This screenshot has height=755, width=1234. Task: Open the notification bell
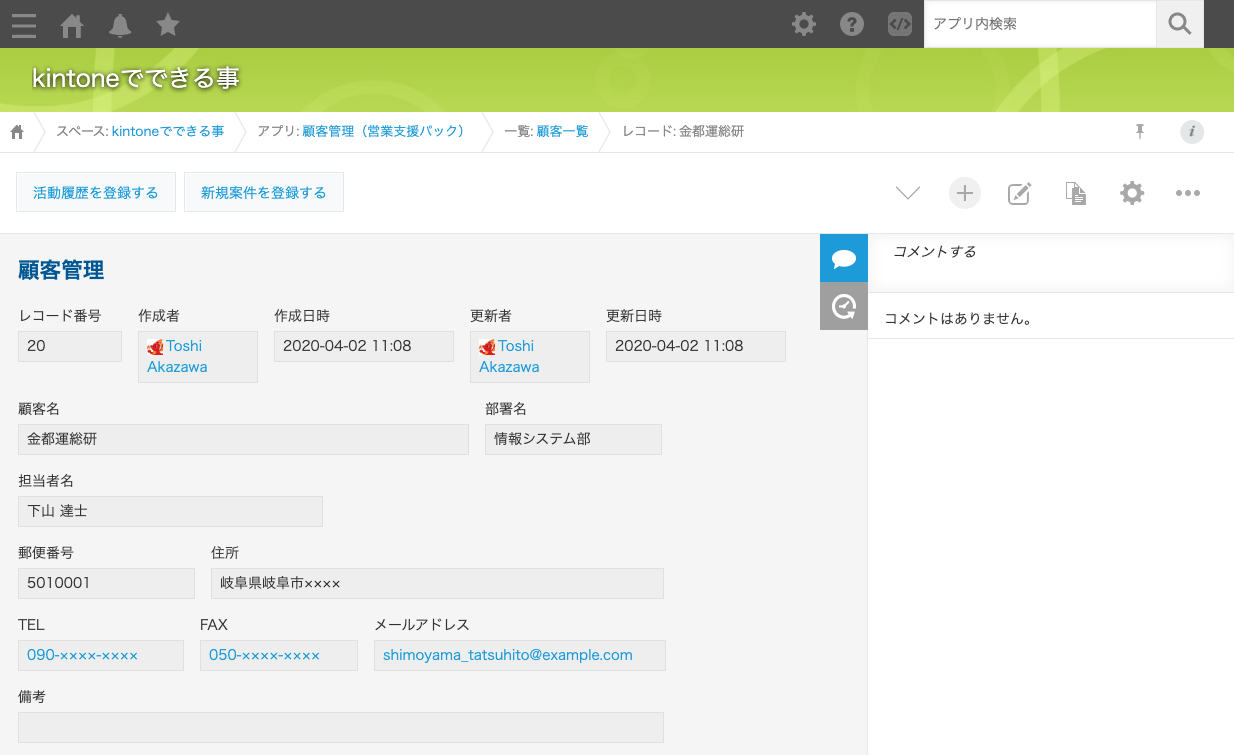[x=120, y=26]
